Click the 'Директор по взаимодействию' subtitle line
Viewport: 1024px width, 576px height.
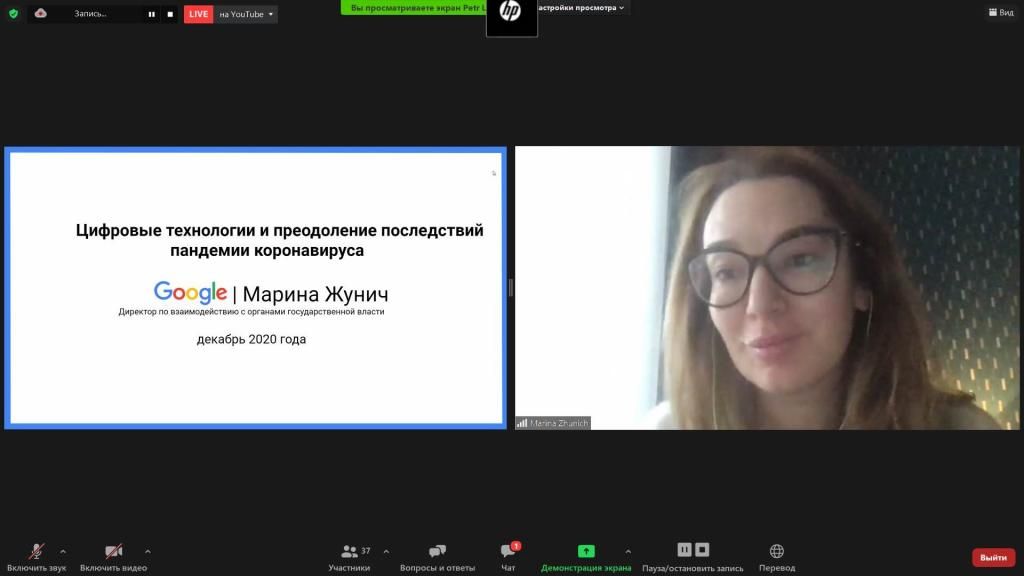251,312
